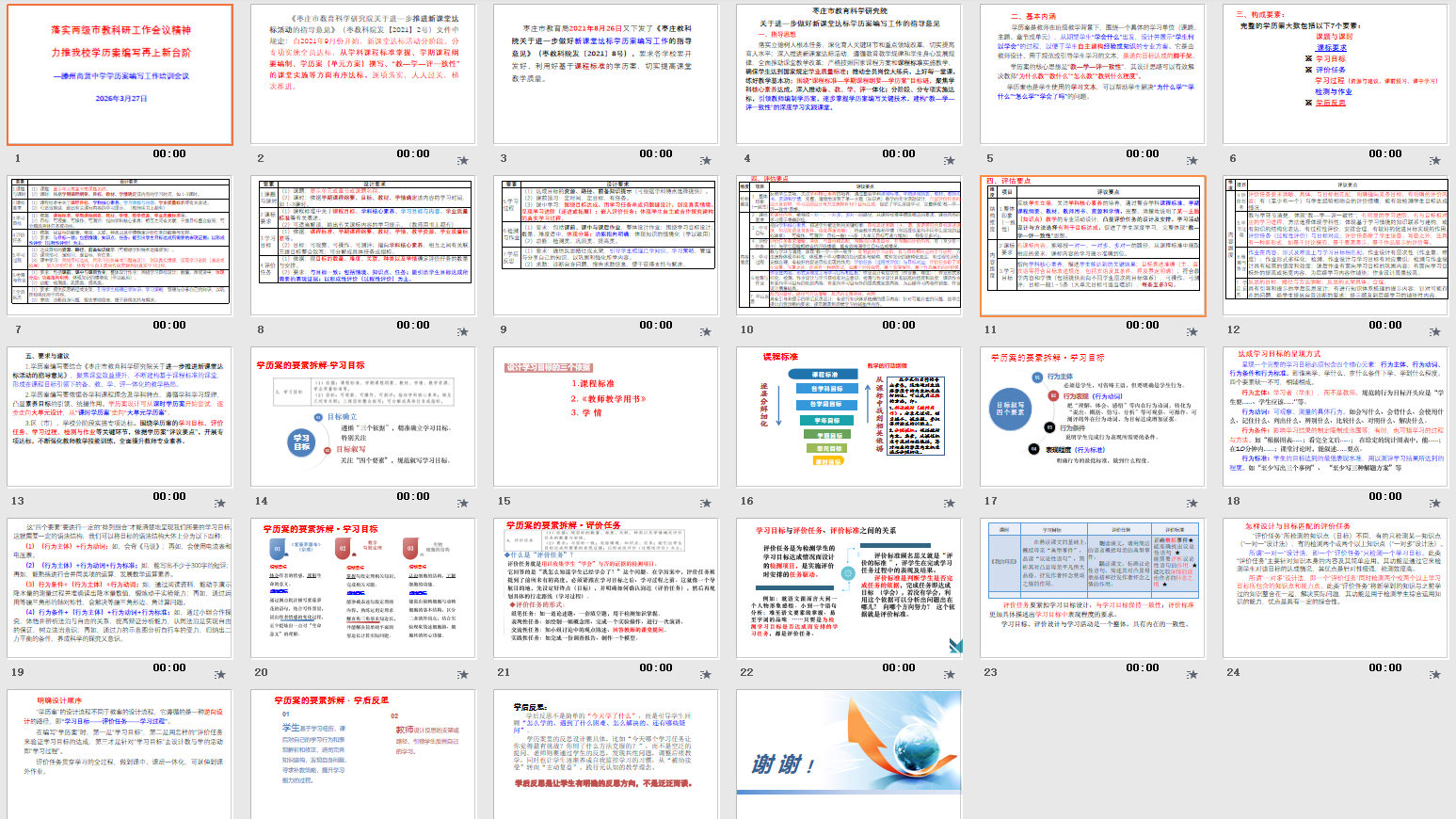Screen dimensions: 1456x819
Task: Click the transition star under slide 24
Action: pyautogui.click(x=1435, y=675)
